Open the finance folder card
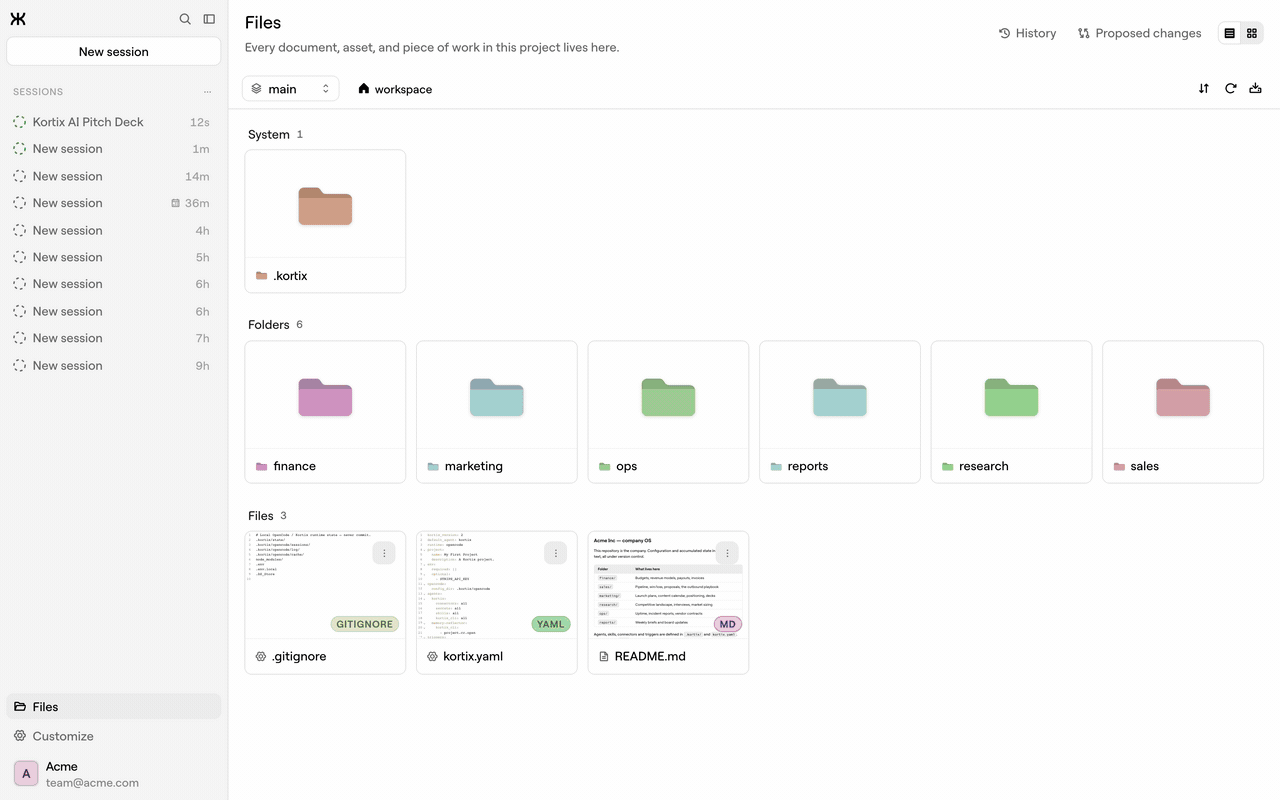Viewport: 1280px width, 800px height. 325,412
